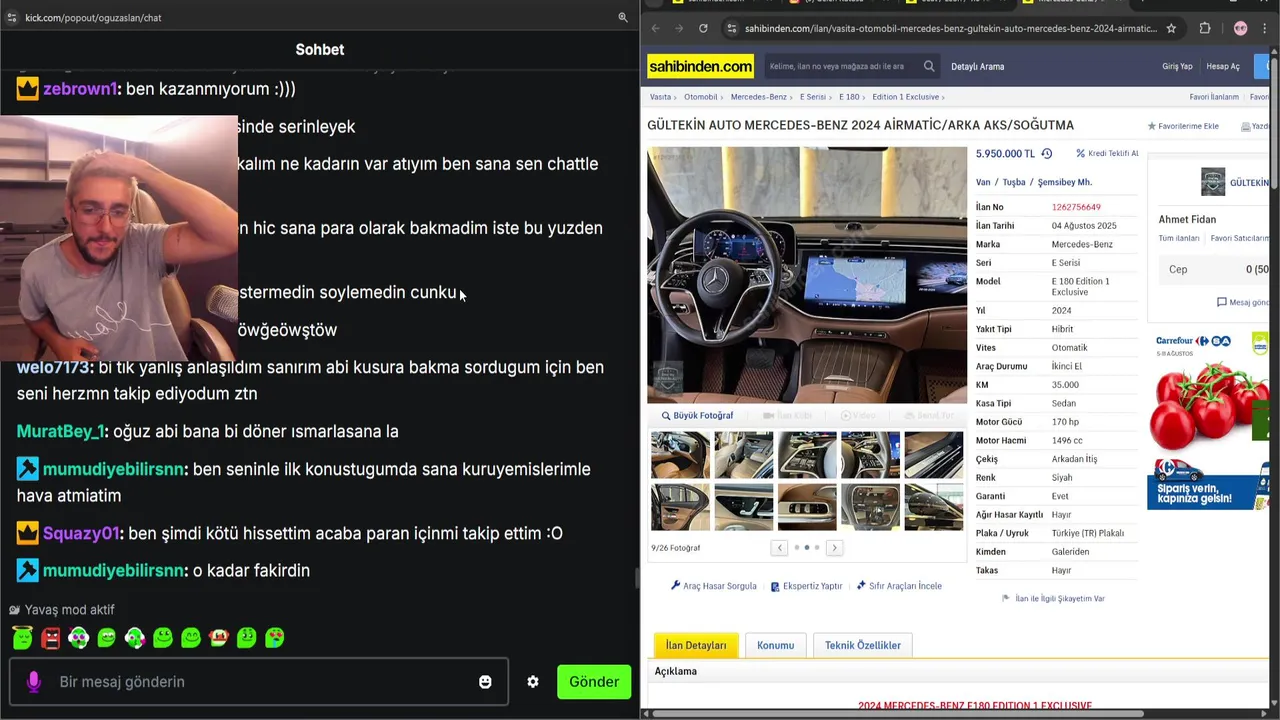Click İlan ile İlgili Şikayetim Var

tap(1053, 599)
